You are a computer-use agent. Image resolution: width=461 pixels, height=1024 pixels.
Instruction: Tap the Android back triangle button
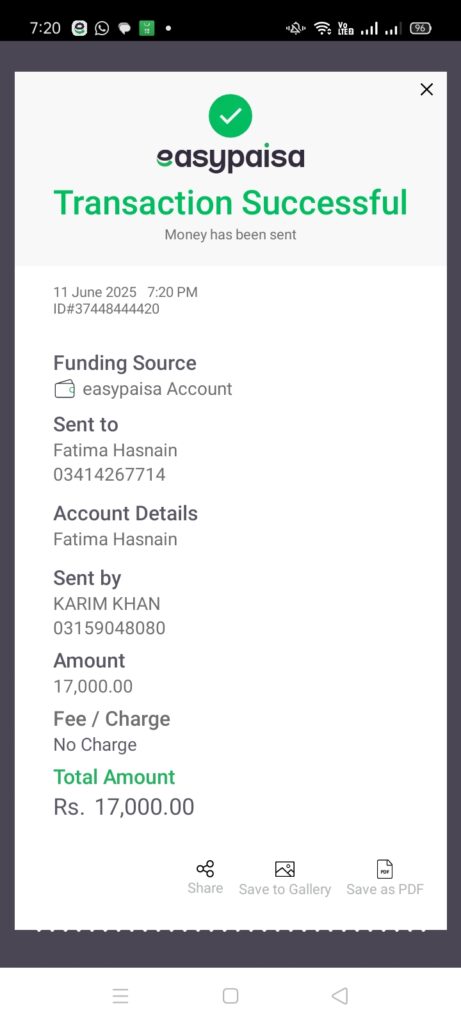340,996
